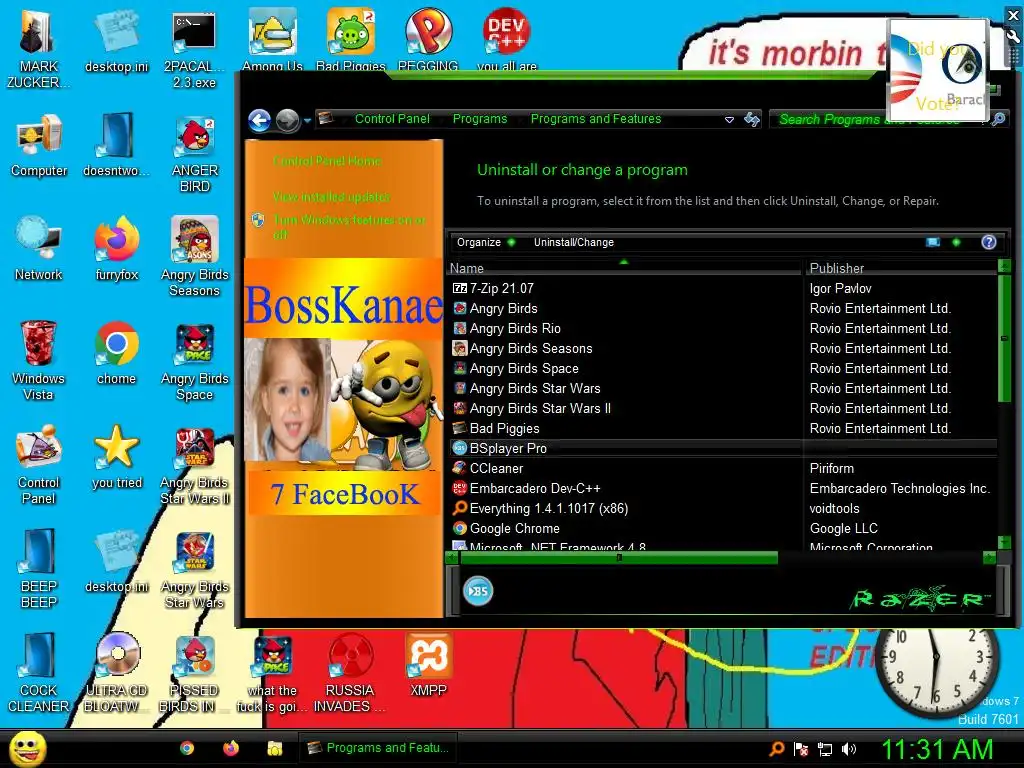Select Embarcadero Dev-C++ in the list
The width and height of the screenshot is (1024, 768).
pos(722,488)
